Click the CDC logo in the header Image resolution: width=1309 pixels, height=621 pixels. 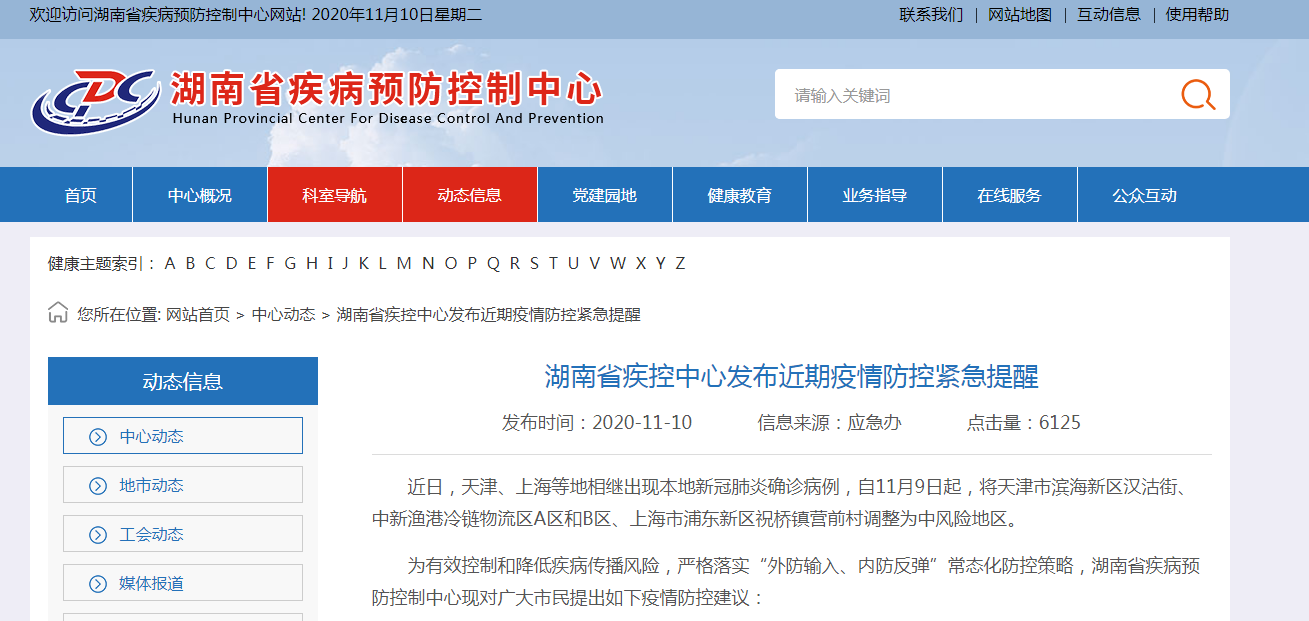tap(95, 101)
